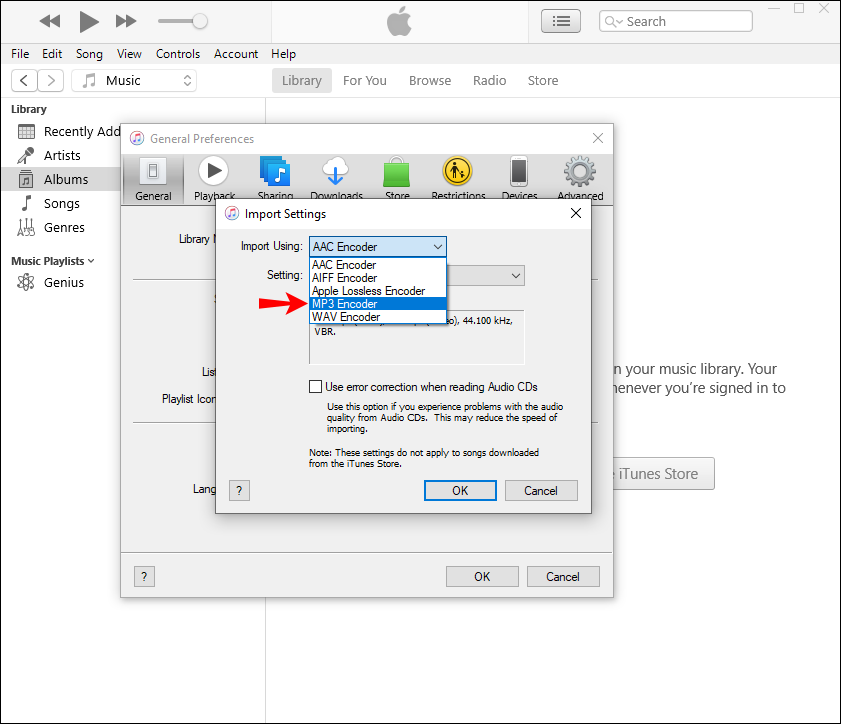Switch to the Radio tab
Image resolution: width=841 pixels, height=724 pixels.
click(489, 80)
